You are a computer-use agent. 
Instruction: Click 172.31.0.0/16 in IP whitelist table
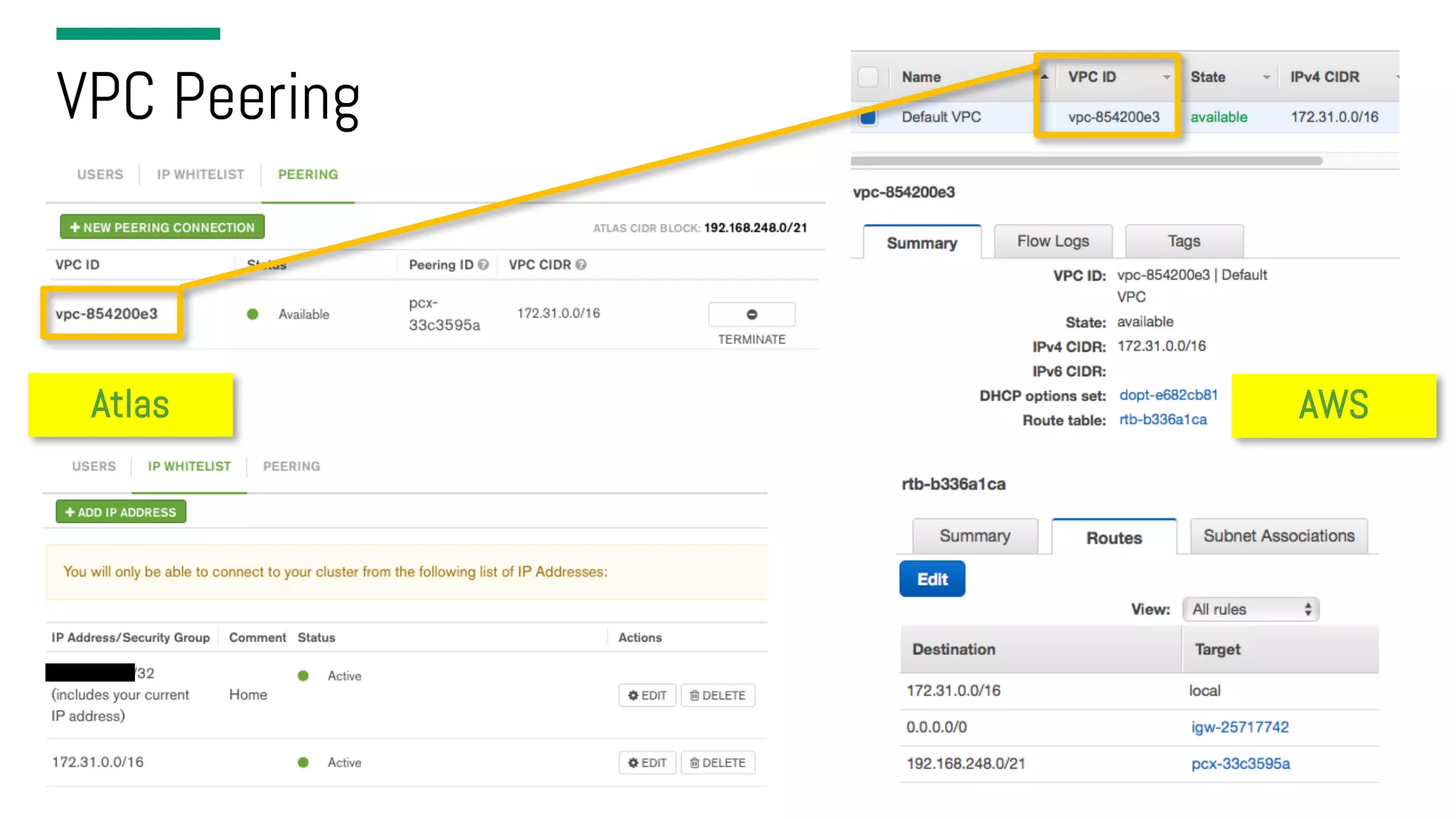[x=97, y=762]
